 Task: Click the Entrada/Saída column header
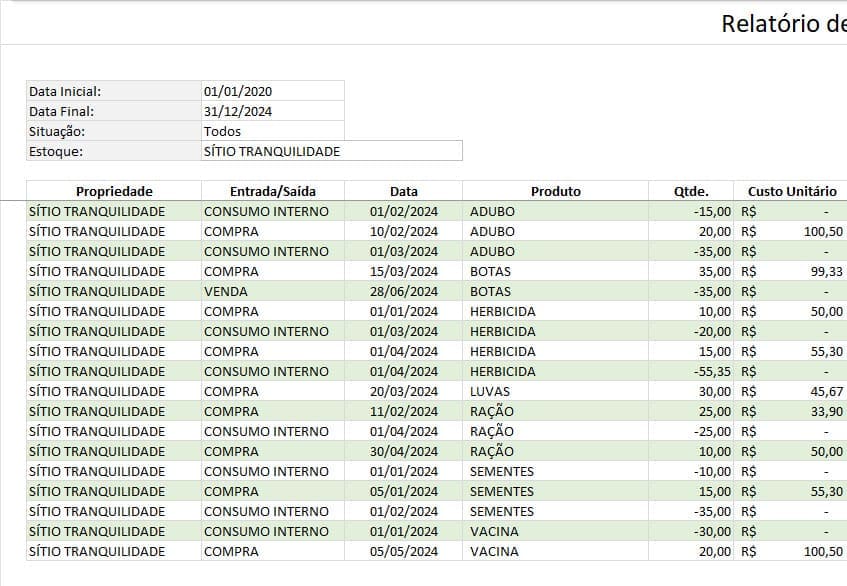pyautogui.click(x=273, y=191)
